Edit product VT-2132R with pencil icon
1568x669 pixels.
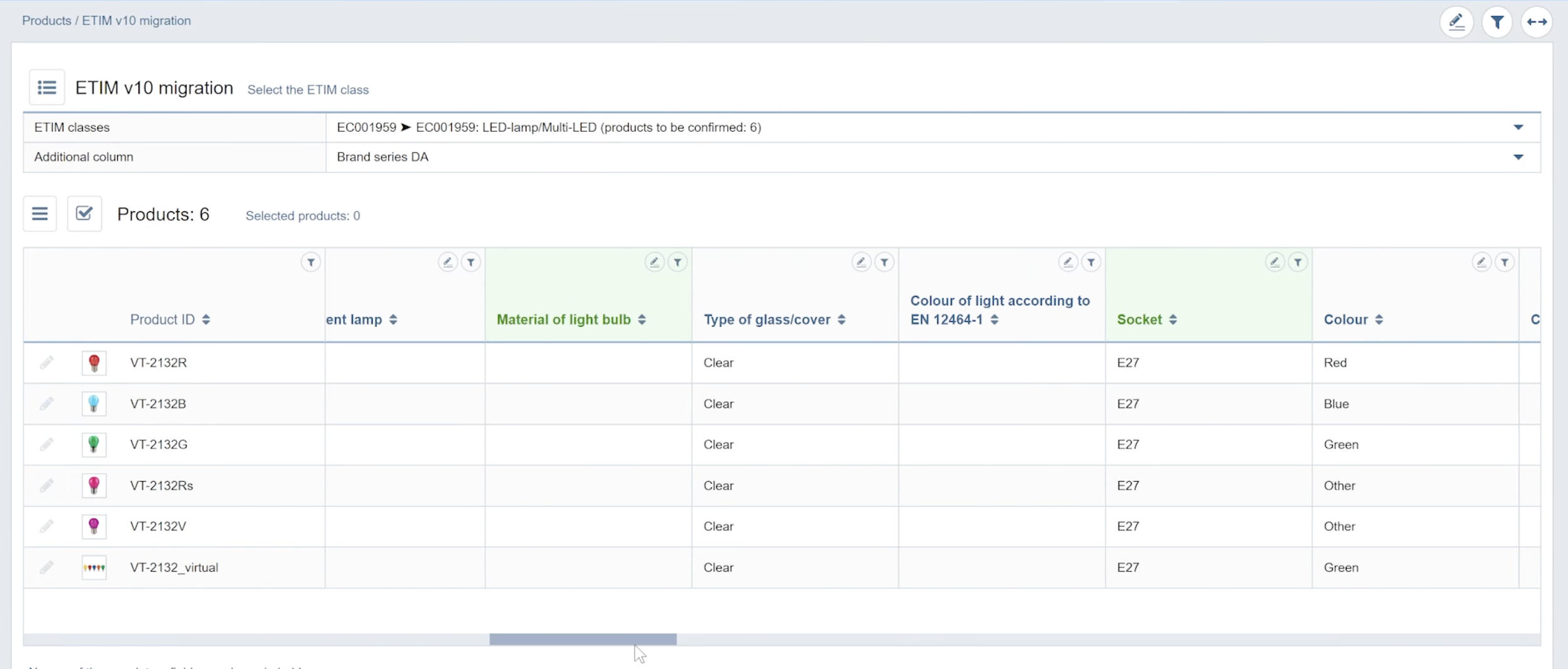[46, 363]
